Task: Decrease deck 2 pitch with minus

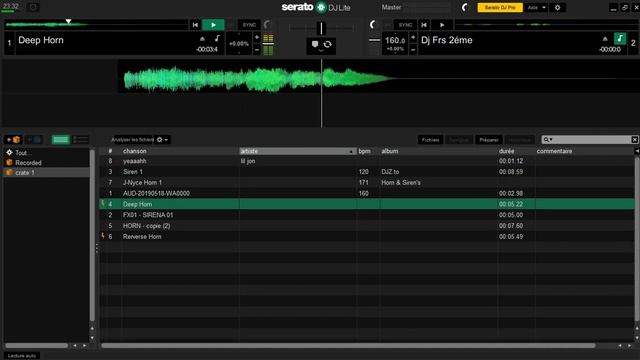Action: pos(413,50)
